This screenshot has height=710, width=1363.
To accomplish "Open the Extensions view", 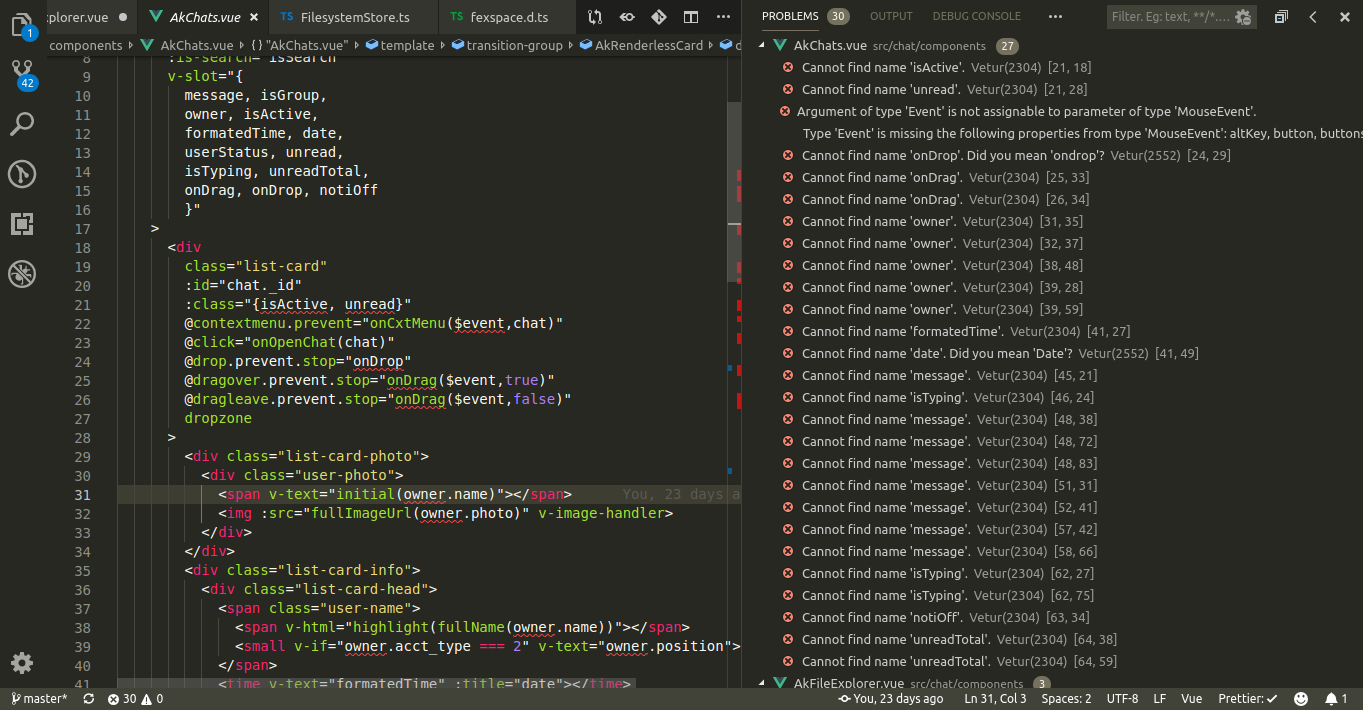I will [22, 224].
